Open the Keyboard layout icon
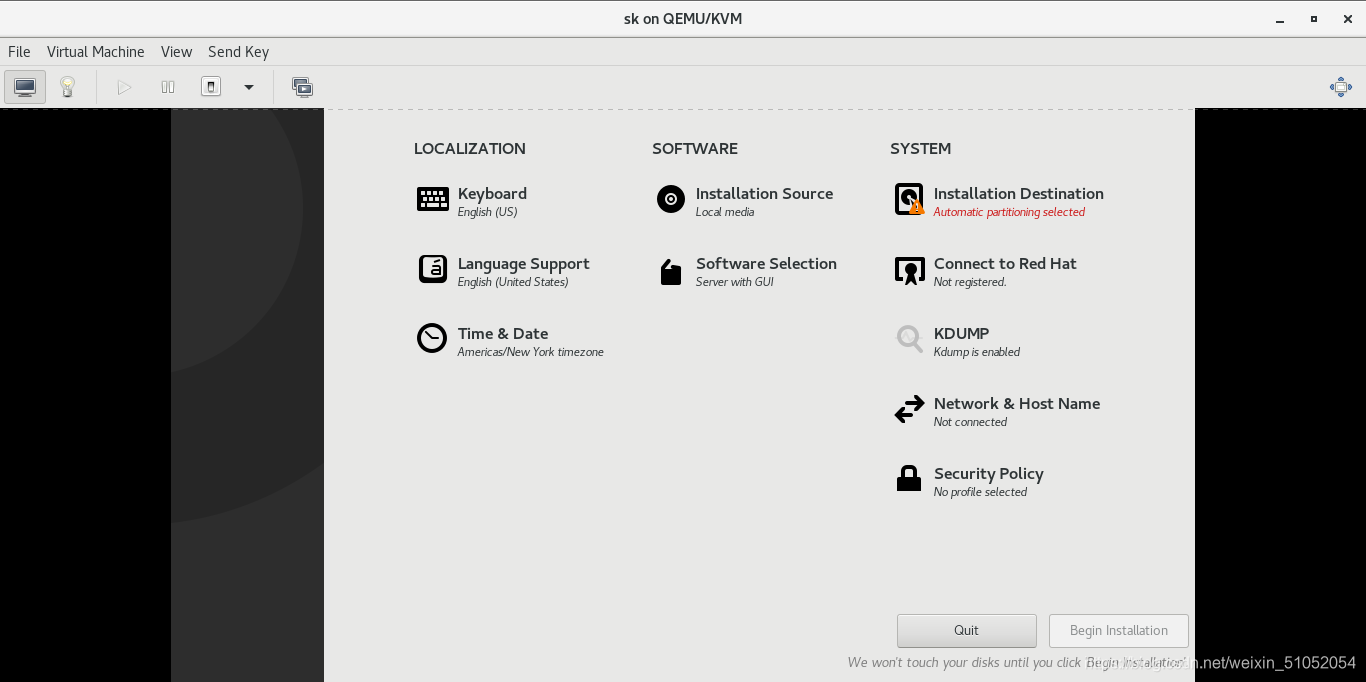Image resolution: width=1366 pixels, height=682 pixels. (x=433, y=199)
